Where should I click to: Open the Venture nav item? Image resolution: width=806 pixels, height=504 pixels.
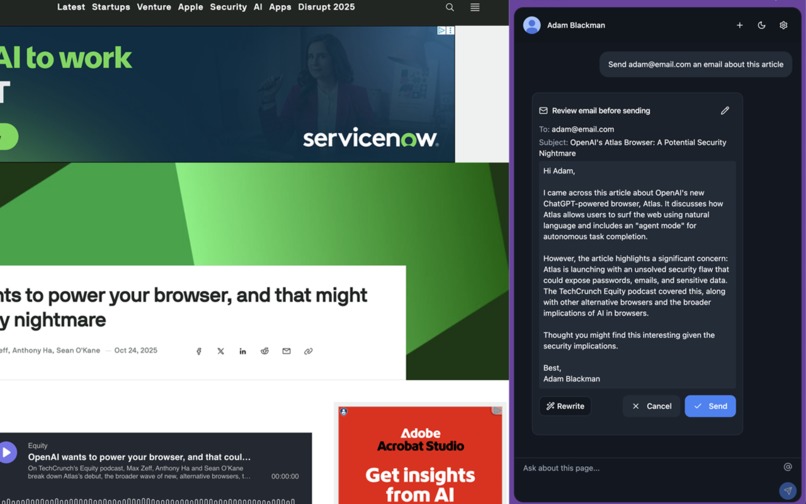(154, 7)
